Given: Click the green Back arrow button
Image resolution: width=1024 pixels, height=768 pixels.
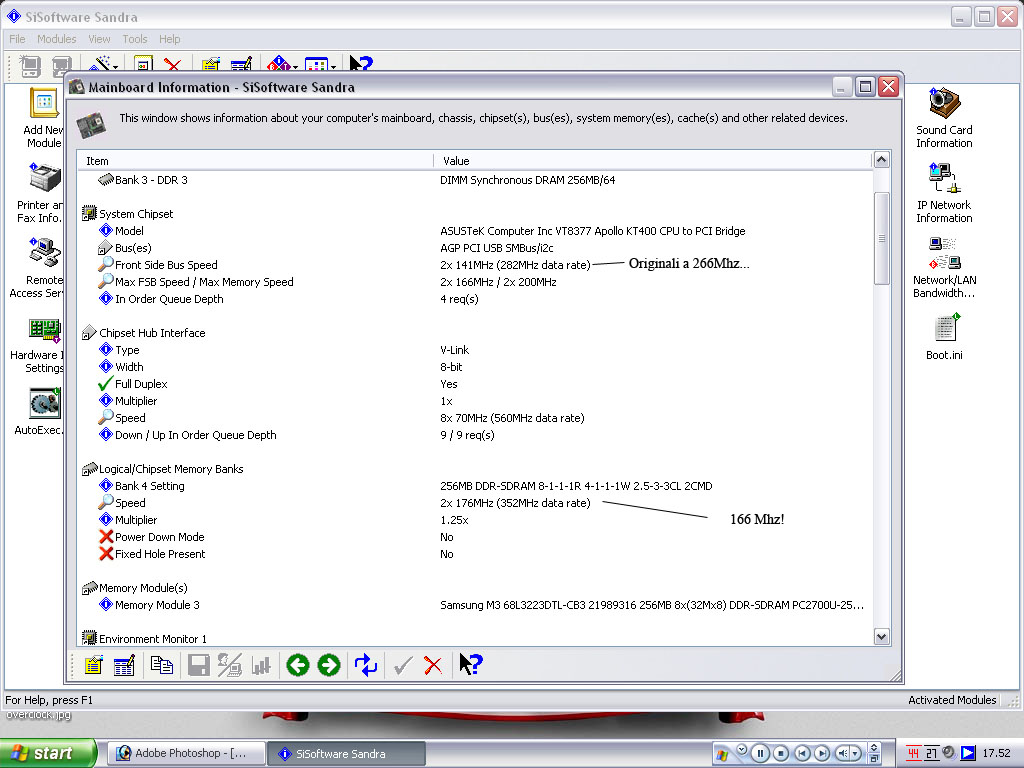Looking at the screenshot, I should tap(298, 665).
